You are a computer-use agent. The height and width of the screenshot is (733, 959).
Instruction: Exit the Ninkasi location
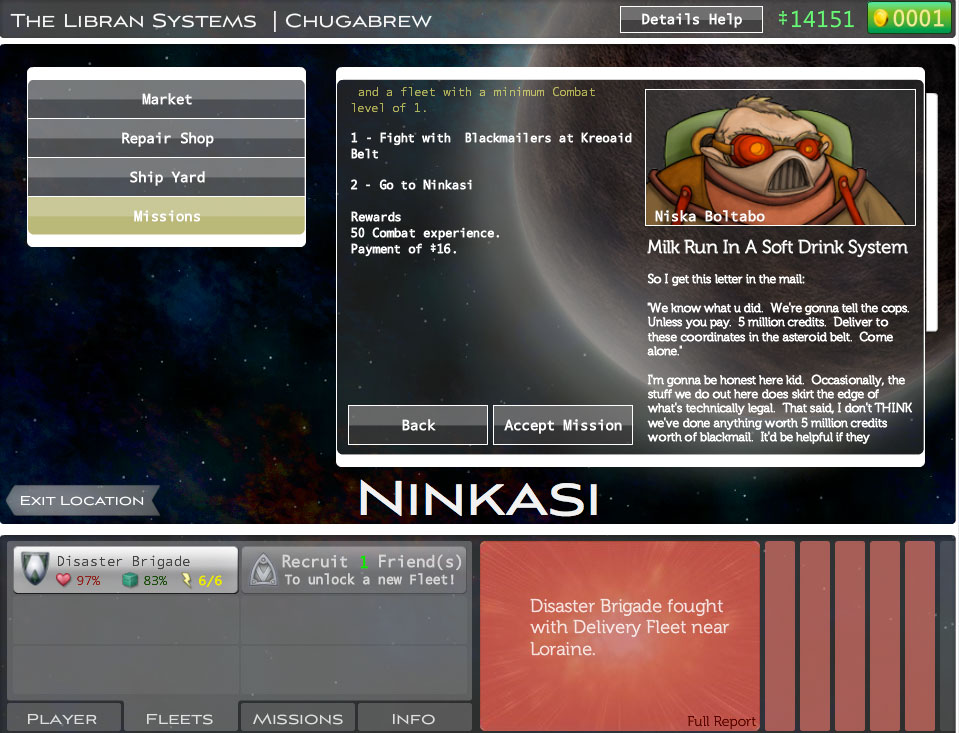click(x=82, y=500)
